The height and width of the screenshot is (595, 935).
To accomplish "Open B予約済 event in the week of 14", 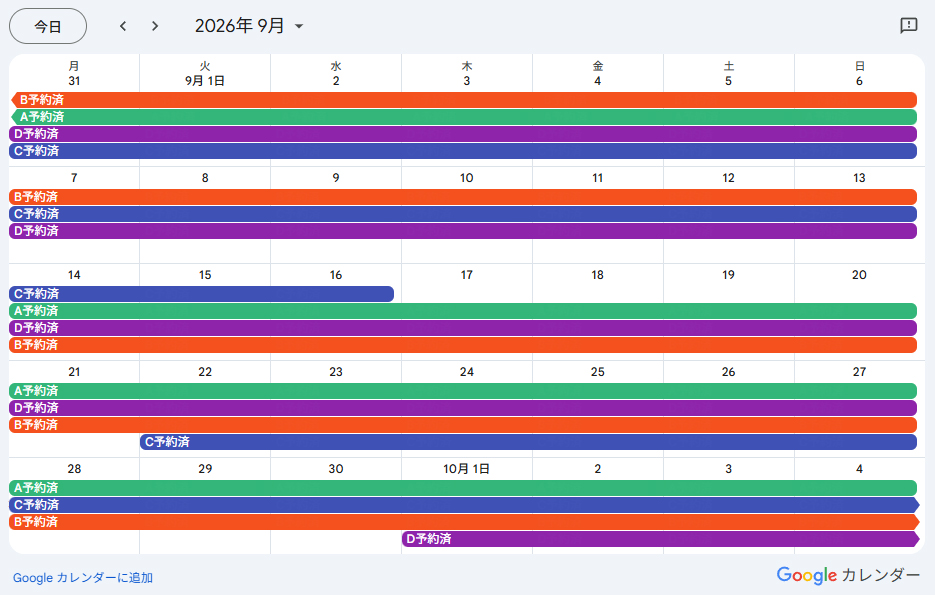I will point(463,345).
